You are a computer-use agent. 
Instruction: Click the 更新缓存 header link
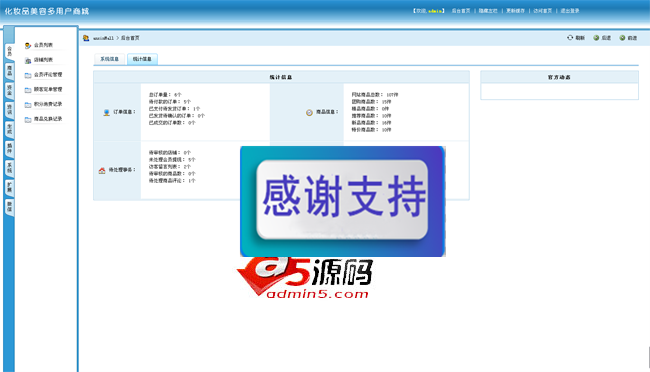tap(515, 11)
